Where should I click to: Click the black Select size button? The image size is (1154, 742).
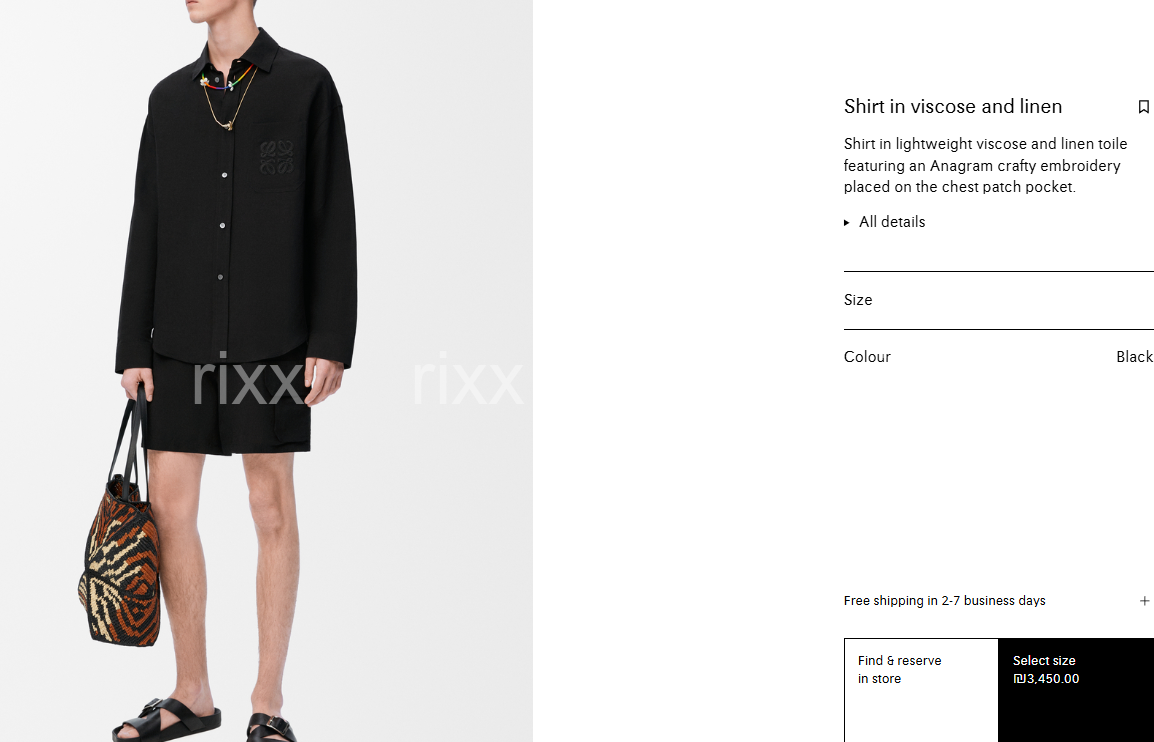click(1076, 690)
